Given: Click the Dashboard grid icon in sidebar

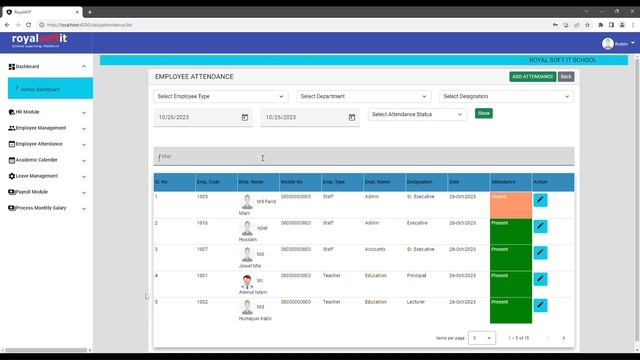Looking at the screenshot, I should [11, 67].
